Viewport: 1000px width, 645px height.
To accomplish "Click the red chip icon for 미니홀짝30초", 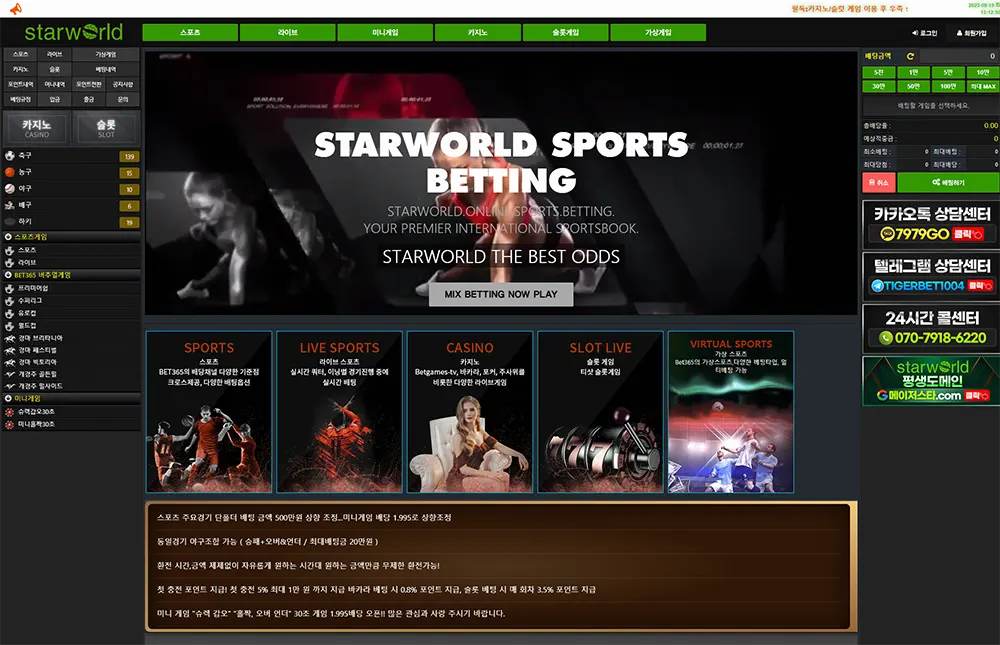I will (10, 424).
